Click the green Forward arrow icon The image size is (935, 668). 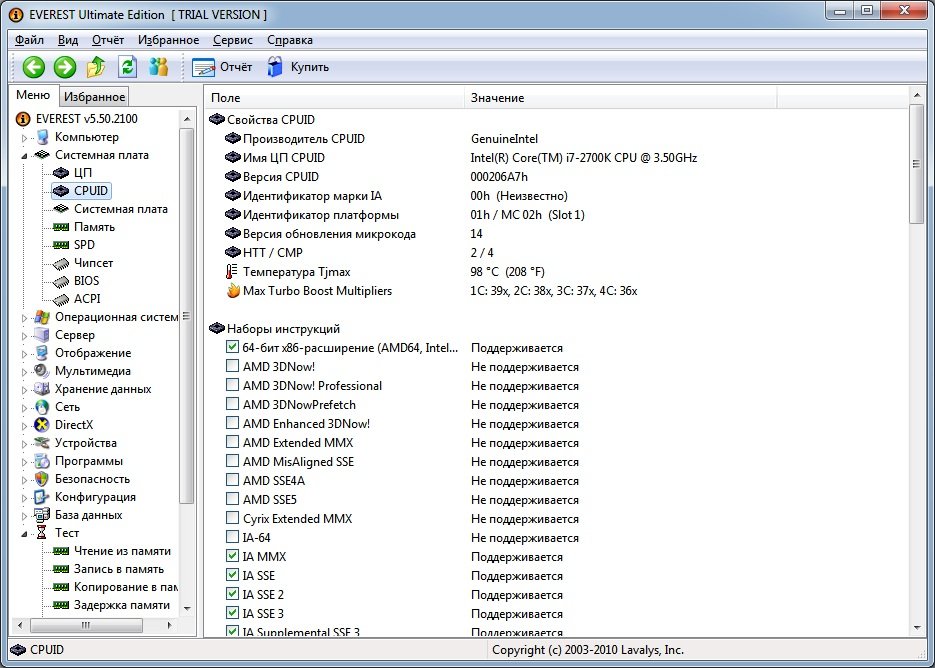pyautogui.click(x=65, y=67)
